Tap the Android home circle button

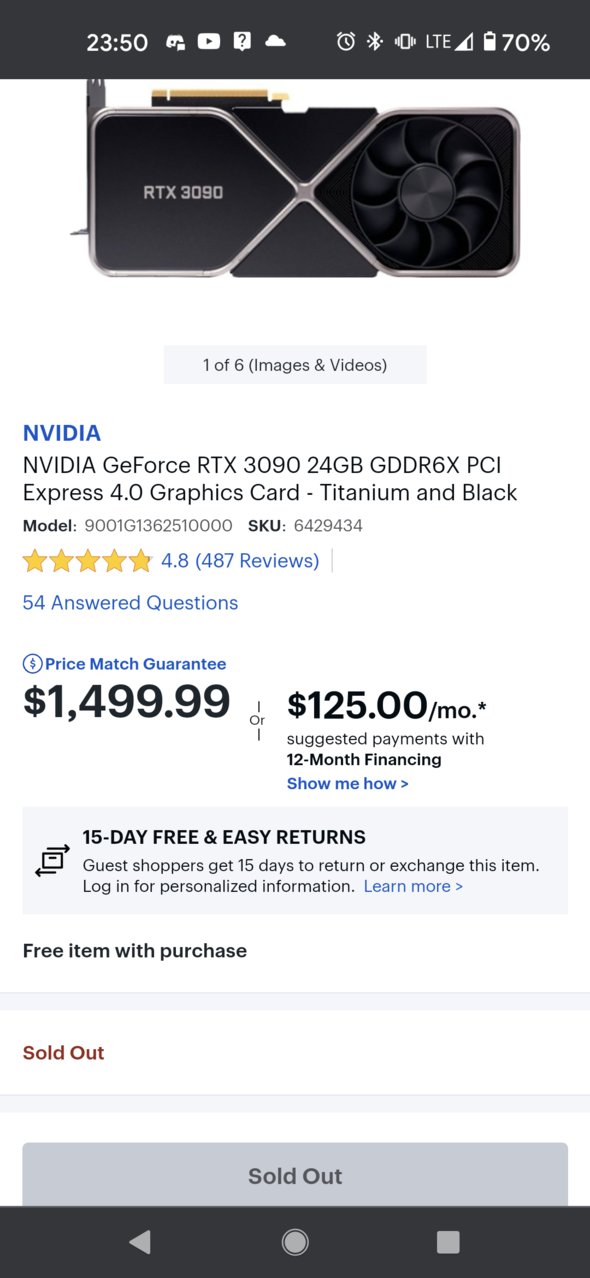(295, 1242)
